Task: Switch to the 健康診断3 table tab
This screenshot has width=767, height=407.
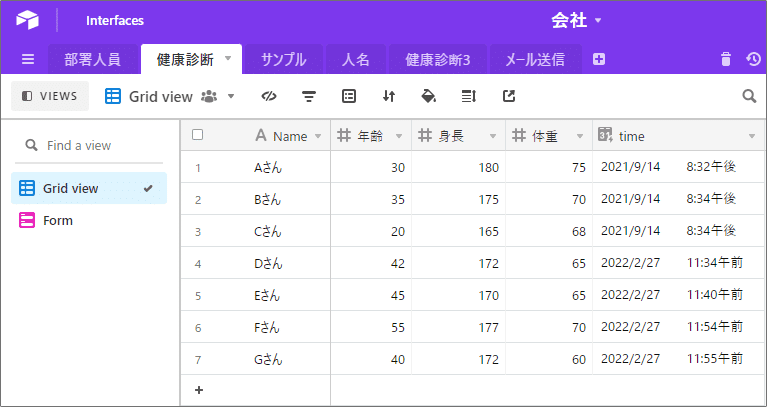Action: pyautogui.click(x=438, y=60)
